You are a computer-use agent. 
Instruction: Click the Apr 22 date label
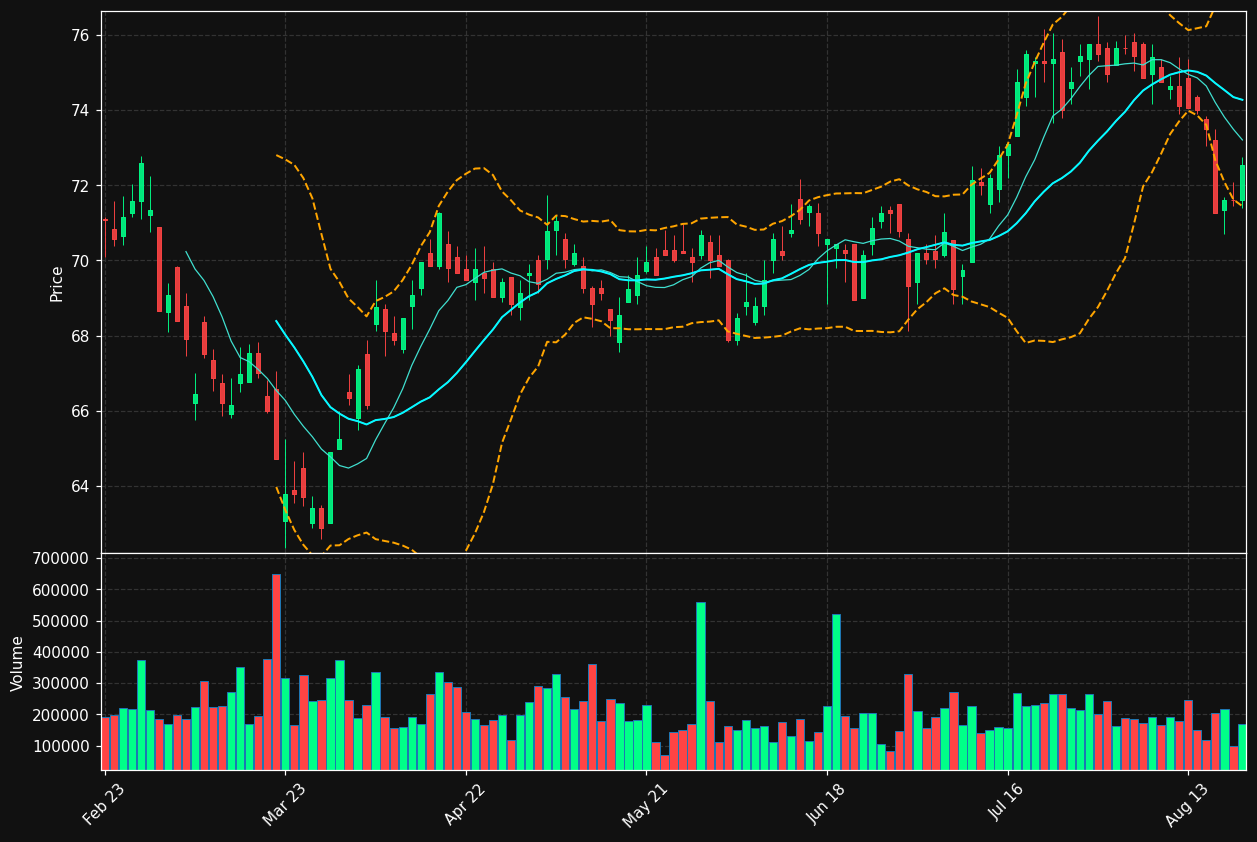point(465,804)
